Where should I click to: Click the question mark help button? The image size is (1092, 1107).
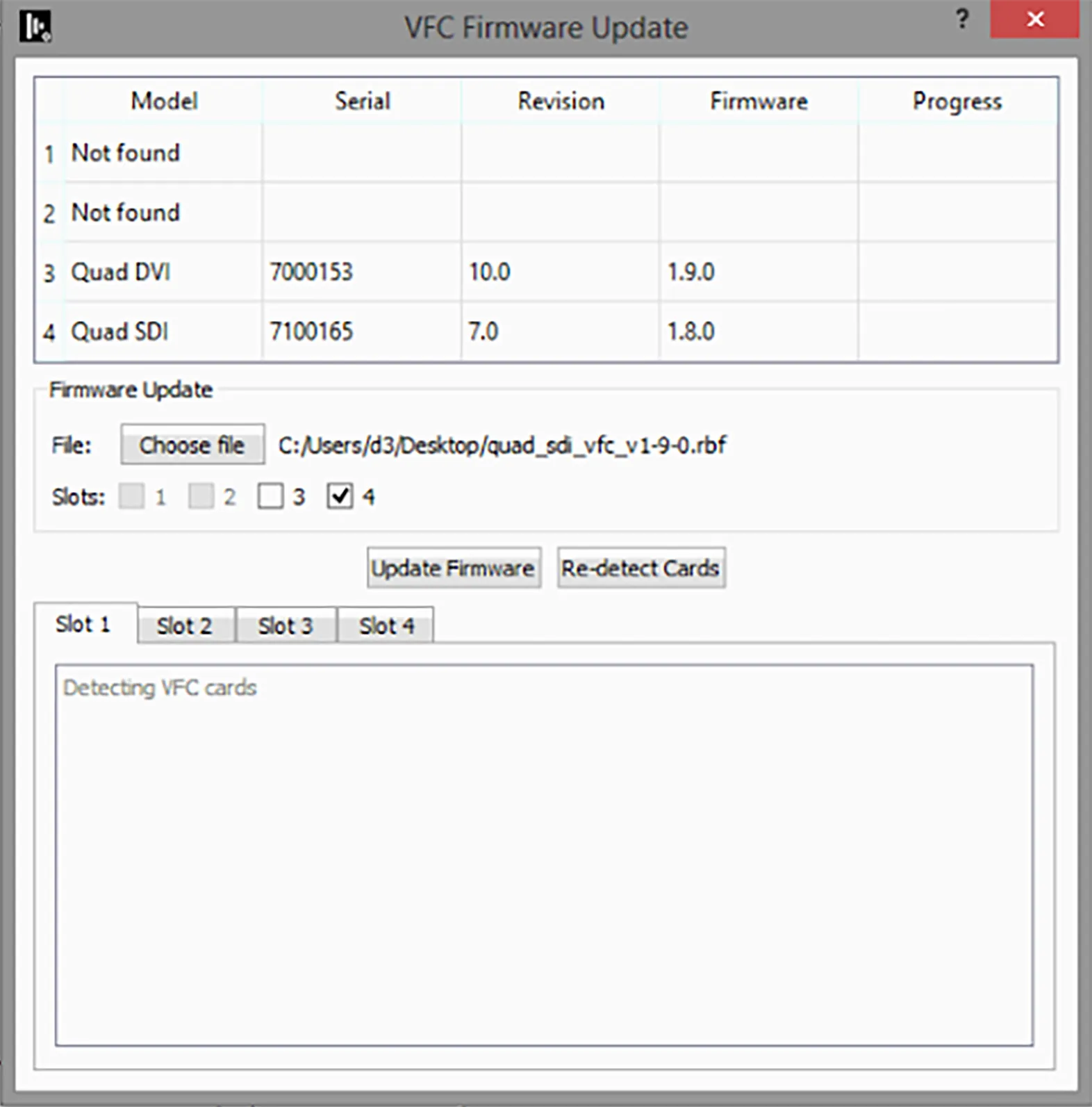(x=962, y=19)
